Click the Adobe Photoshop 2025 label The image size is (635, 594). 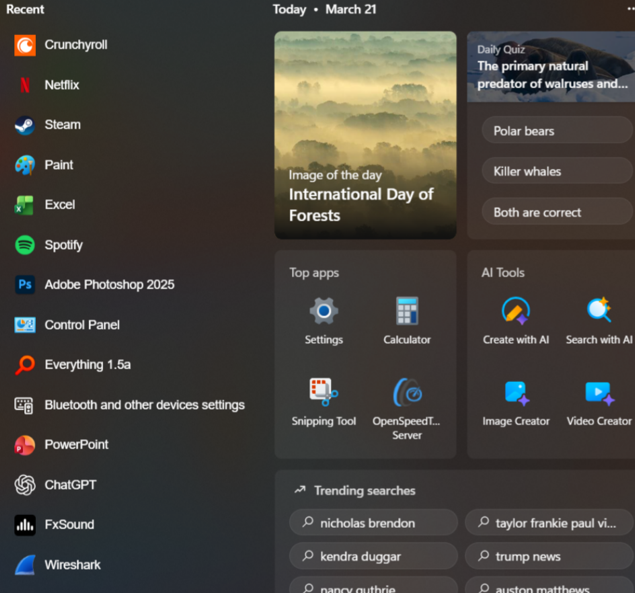pyautogui.click(x=109, y=285)
